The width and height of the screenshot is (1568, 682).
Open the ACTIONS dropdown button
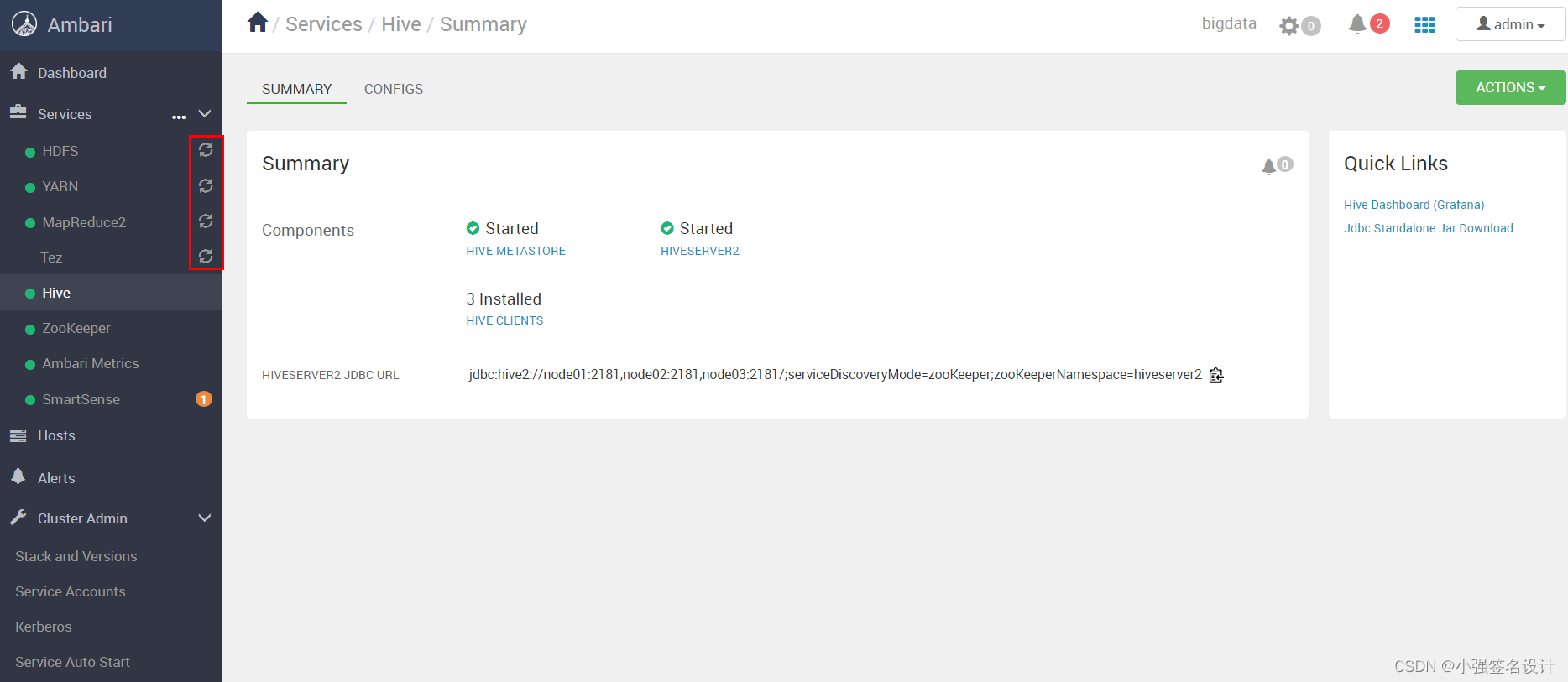pyautogui.click(x=1510, y=87)
